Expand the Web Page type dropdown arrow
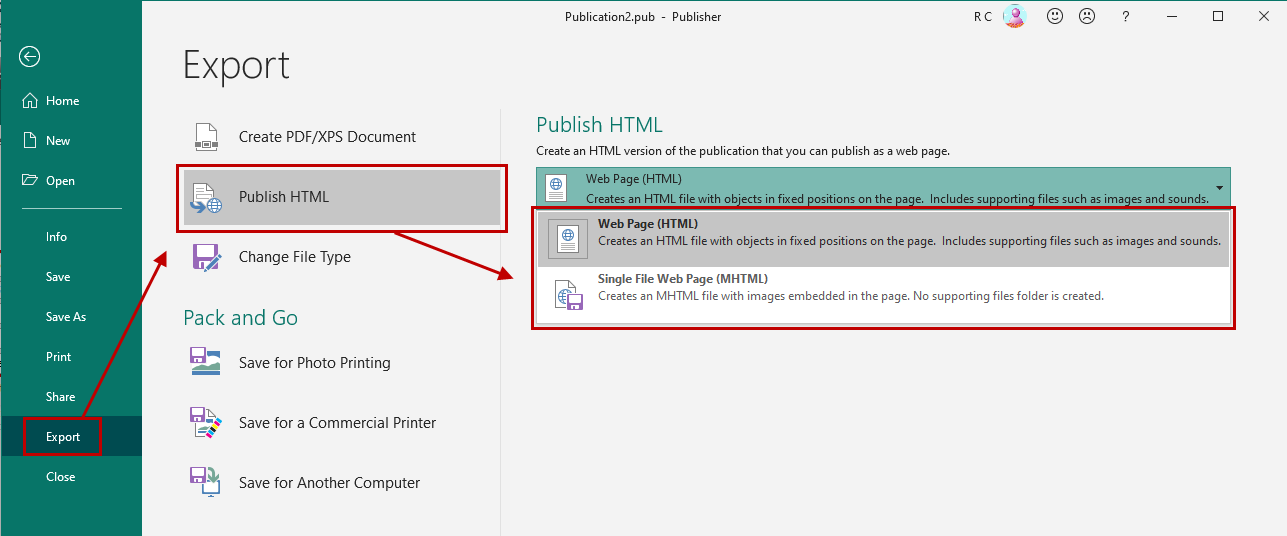Viewport: 1287px width, 536px height. click(1219, 187)
